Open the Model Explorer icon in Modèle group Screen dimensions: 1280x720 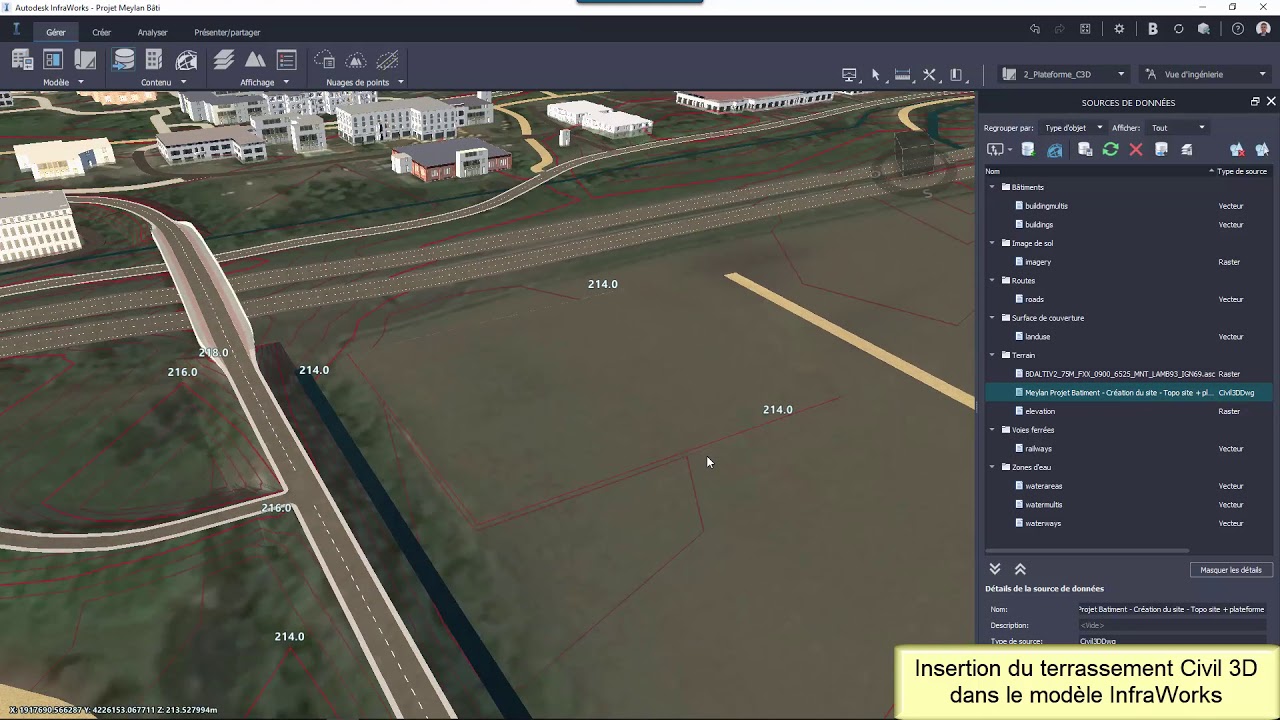(22, 60)
